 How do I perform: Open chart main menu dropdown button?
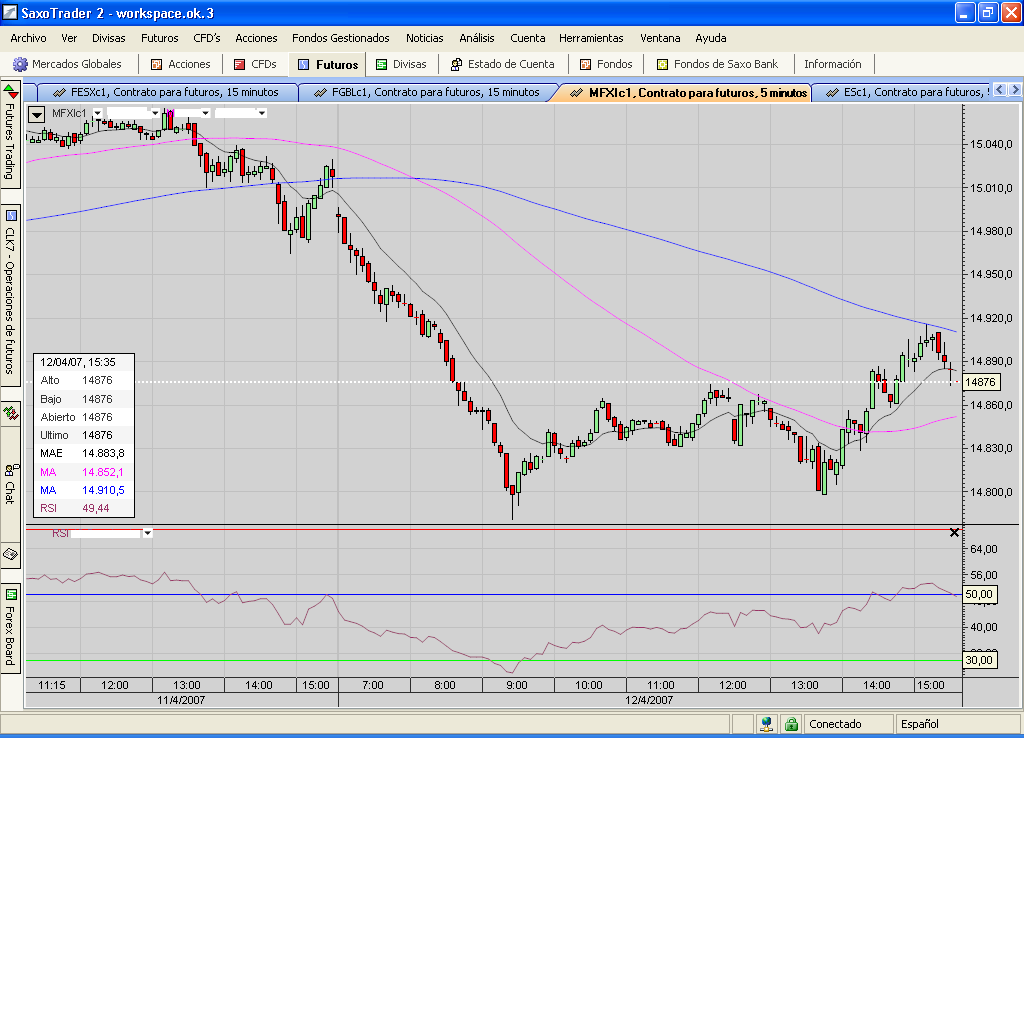36,114
